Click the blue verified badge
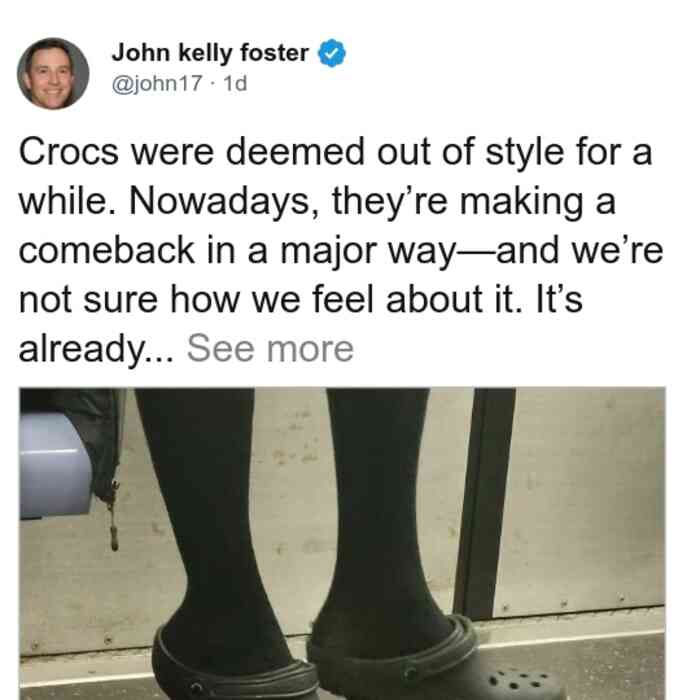The image size is (700, 700). (x=331, y=53)
